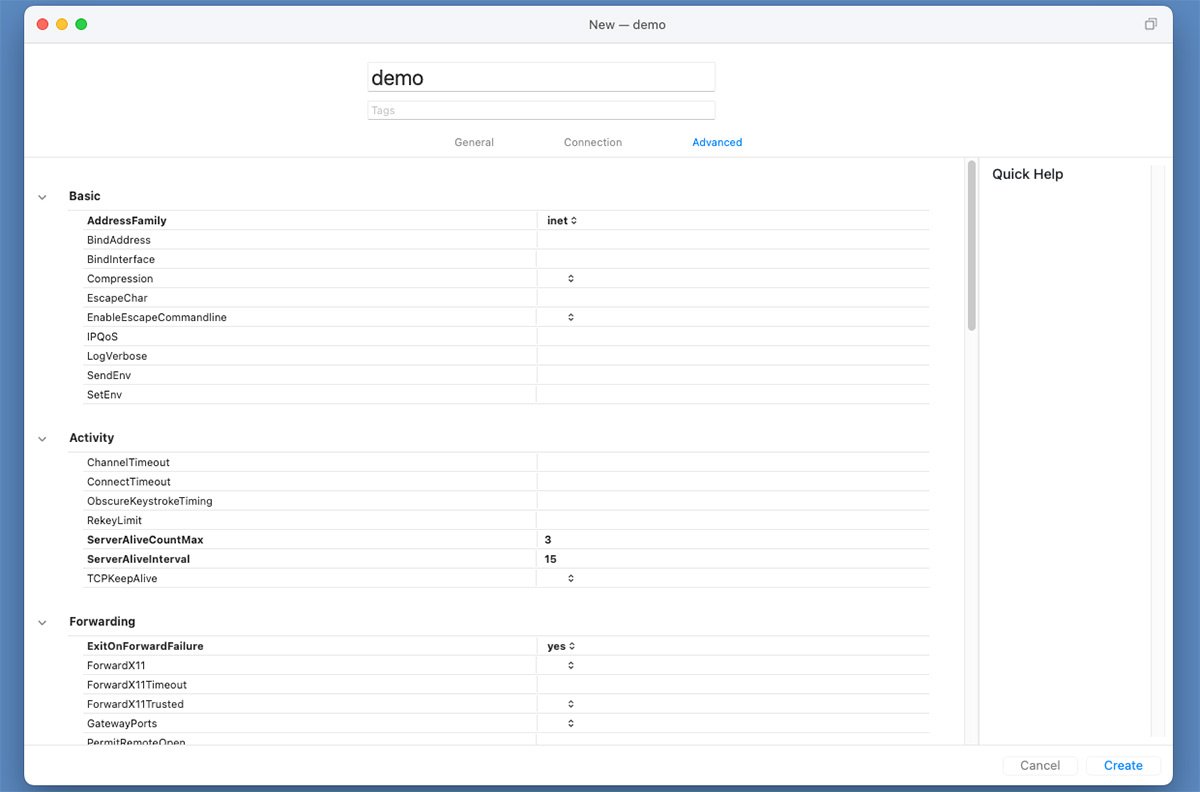Click the demo name text field
1200x792 pixels.
pos(541,78)
